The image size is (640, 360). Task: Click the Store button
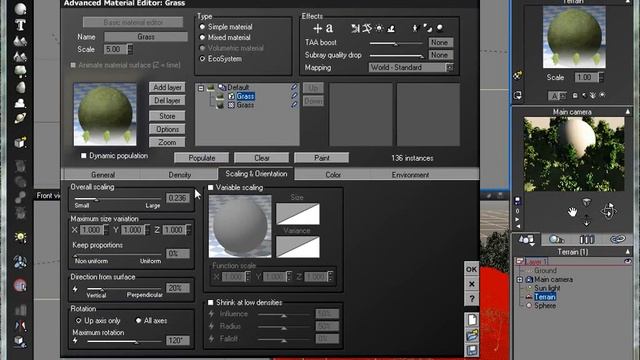pyautogui.click(x=167, y=116)
